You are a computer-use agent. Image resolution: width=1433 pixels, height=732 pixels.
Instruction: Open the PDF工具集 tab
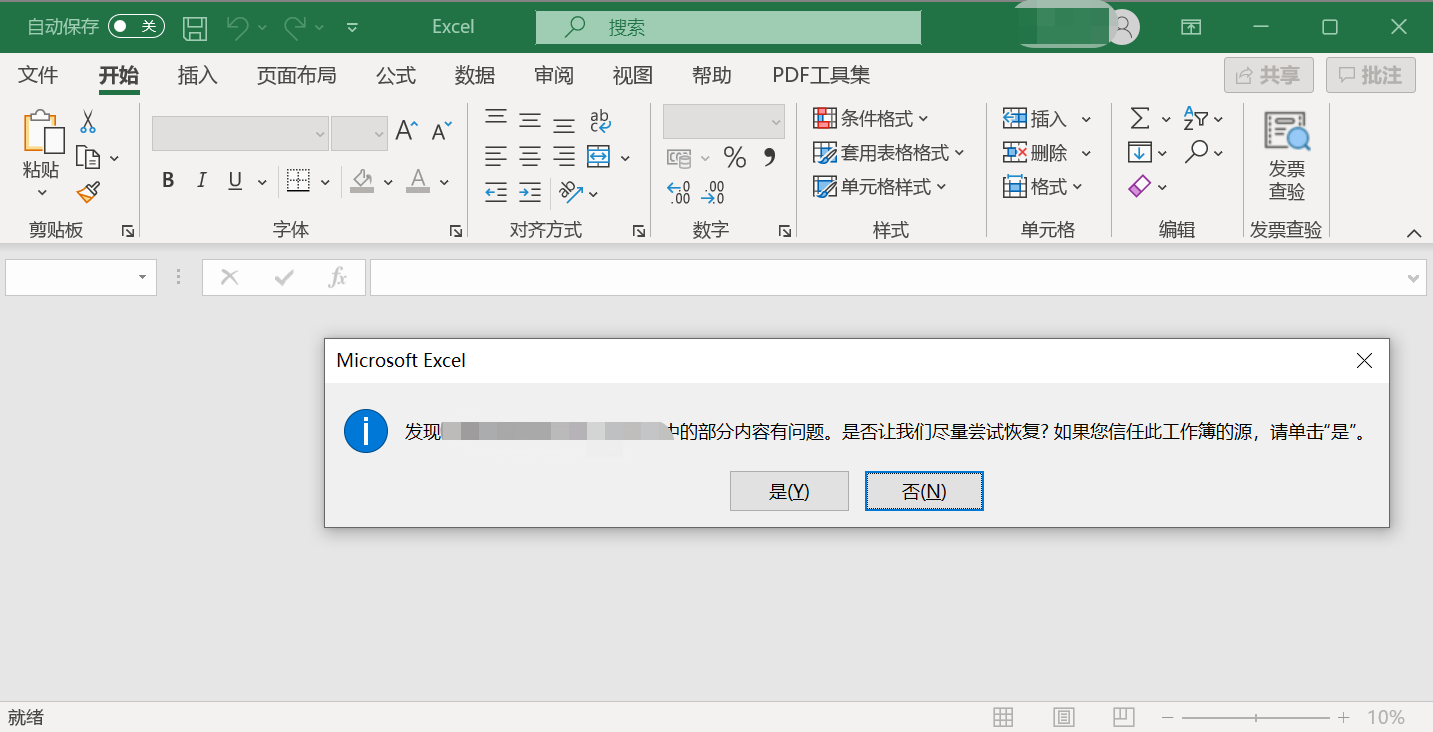(821, 75)
